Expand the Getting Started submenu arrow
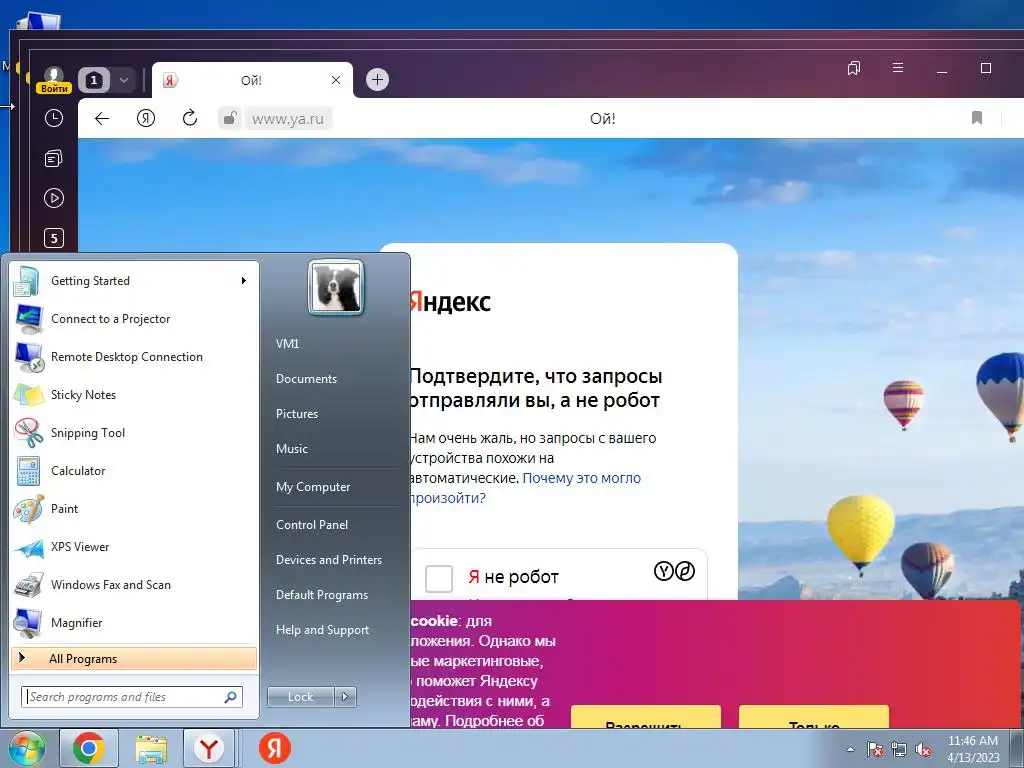This screenshot has height=768, width=1024. click(244, 281)
